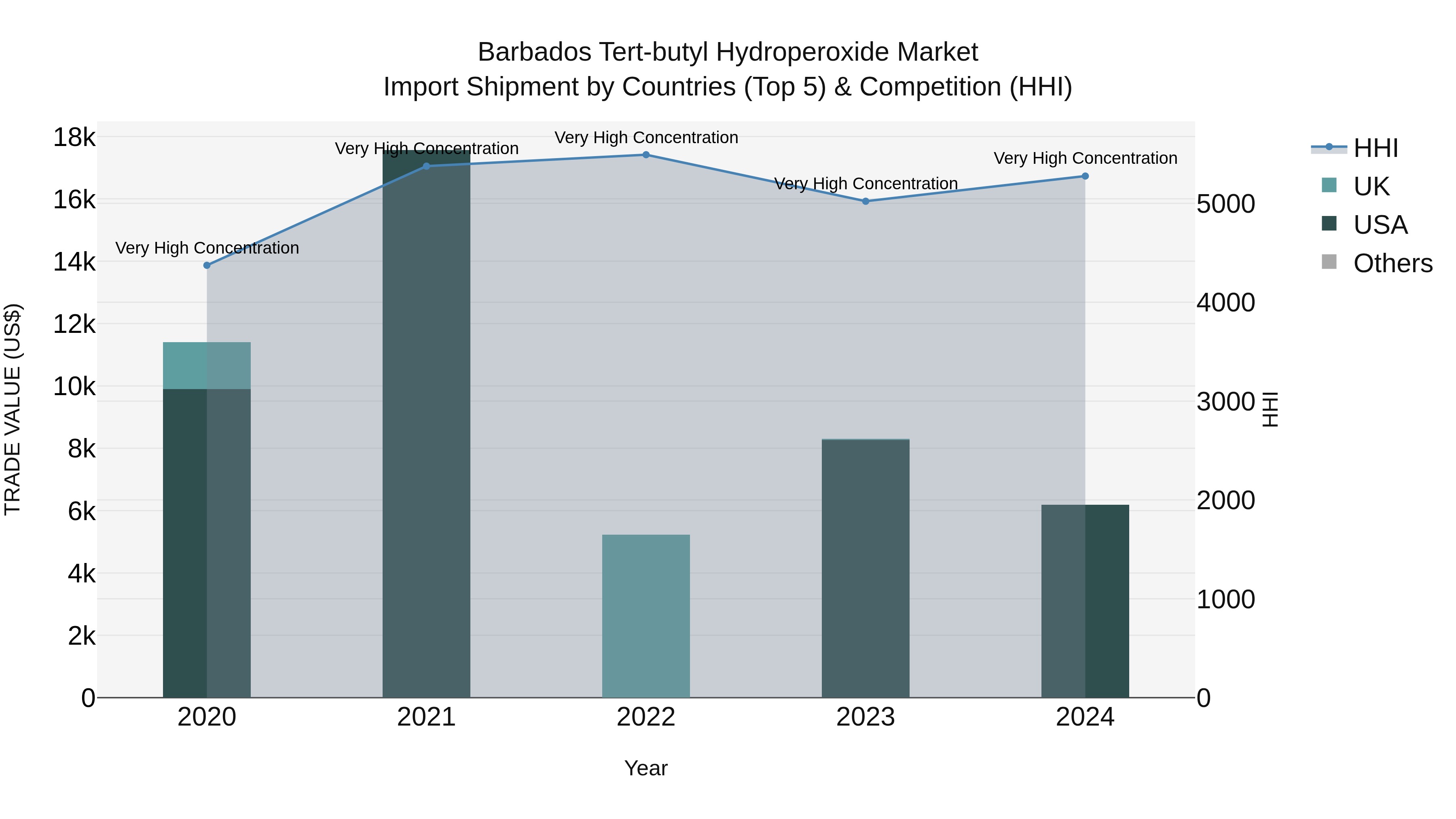Click the vertical HHI axis title

pyautogui.click(x=1270, y=409)
